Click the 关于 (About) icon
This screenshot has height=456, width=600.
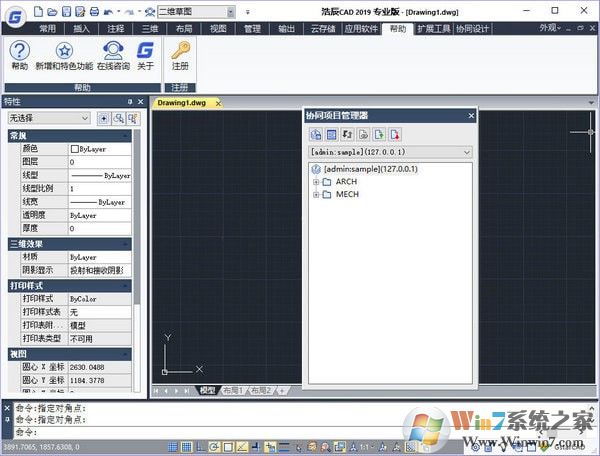(146, 53)
